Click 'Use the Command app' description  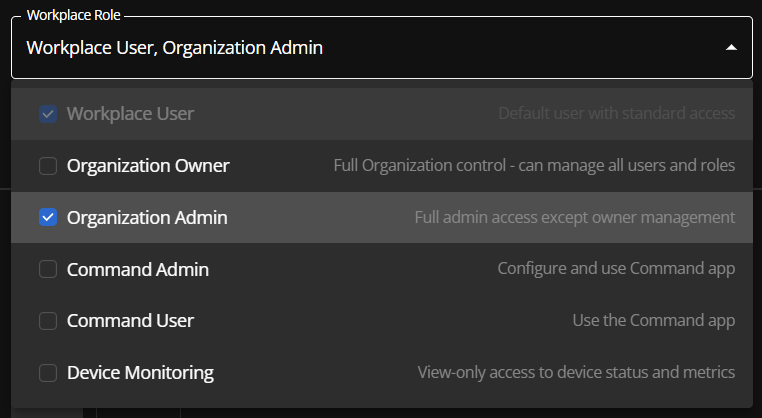(x=654, y=320)
